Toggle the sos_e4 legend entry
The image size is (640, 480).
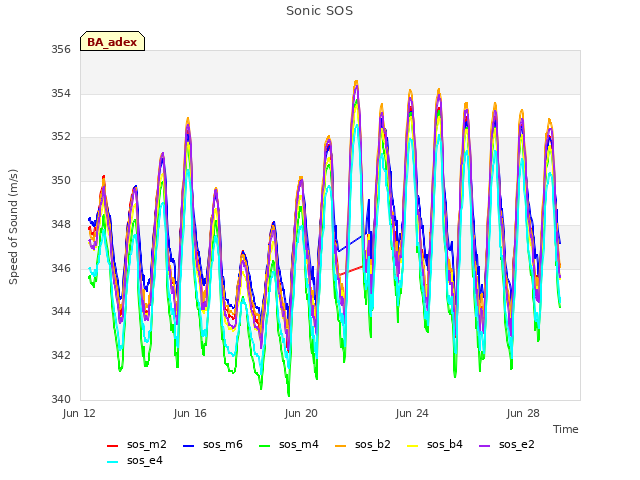tap(135, 460)
